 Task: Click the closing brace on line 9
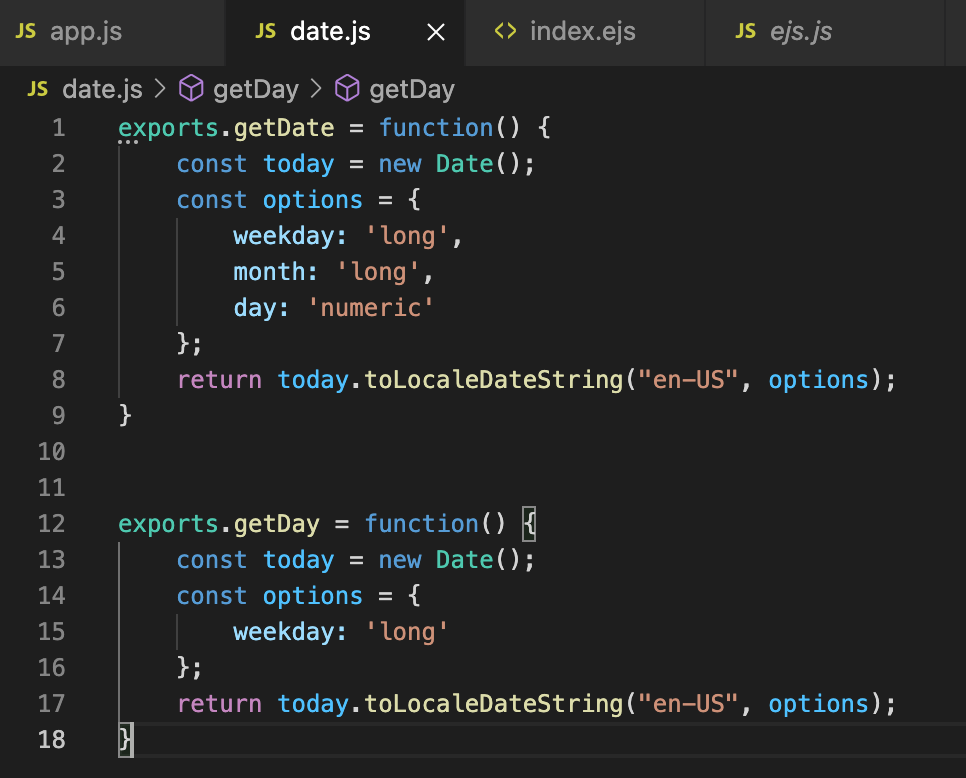click(125, 416)
